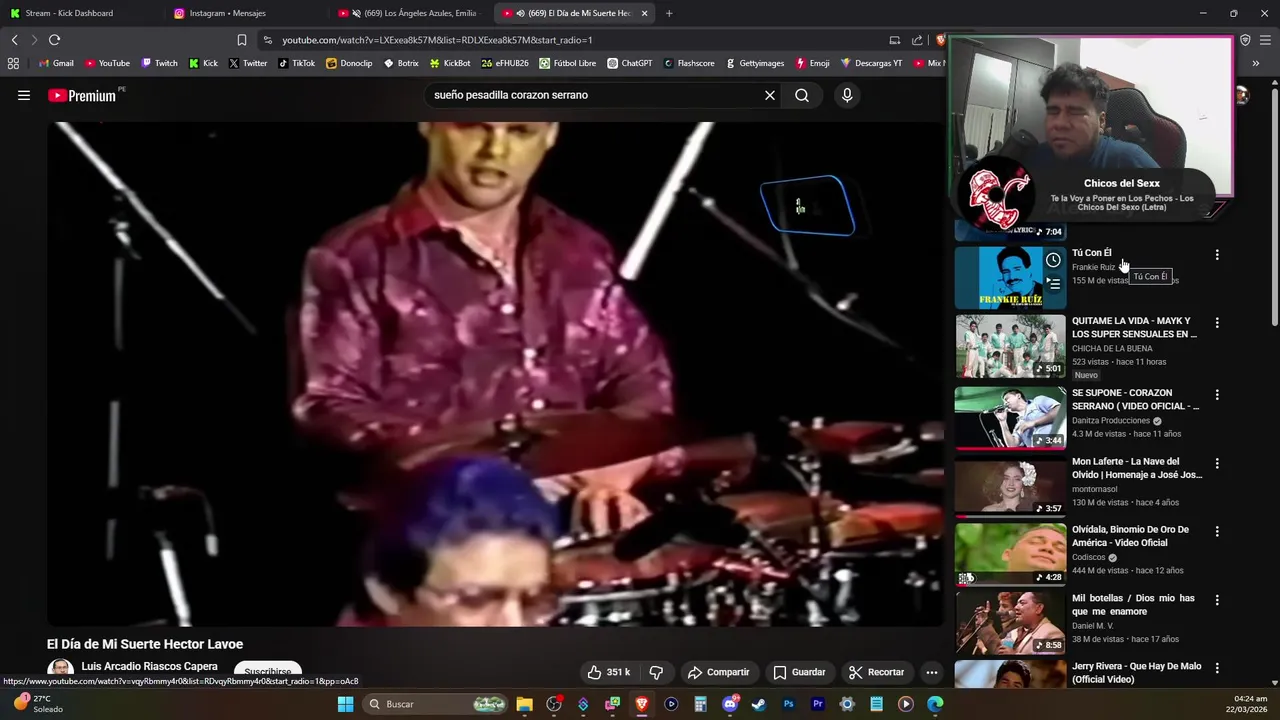Open the ChatGPT bookmark
The image size is (1280, 720).
click(629, 63)
